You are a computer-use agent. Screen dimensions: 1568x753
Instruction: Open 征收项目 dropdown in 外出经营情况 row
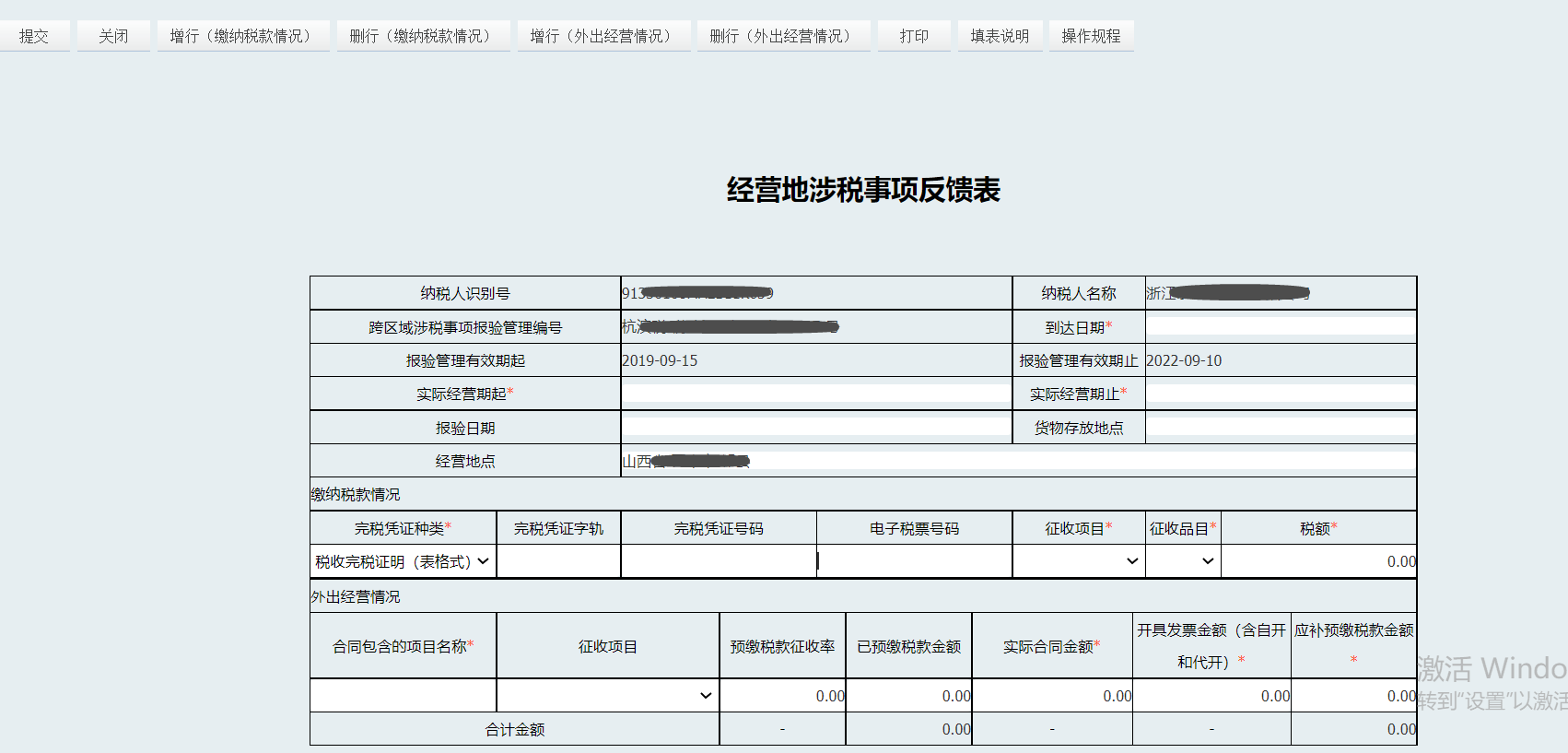(608, 696)
